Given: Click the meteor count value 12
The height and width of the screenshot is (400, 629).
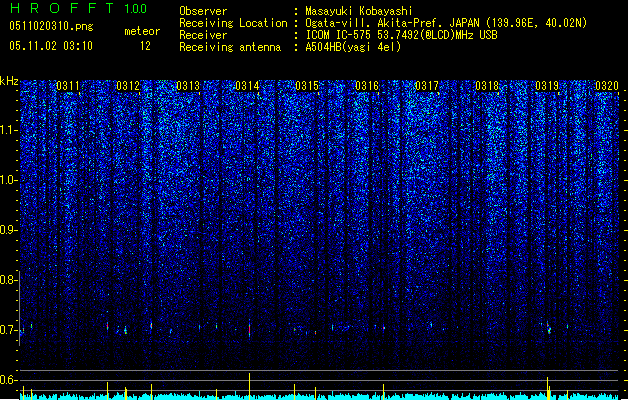Looking at the screenshot, I should point(145,46).
